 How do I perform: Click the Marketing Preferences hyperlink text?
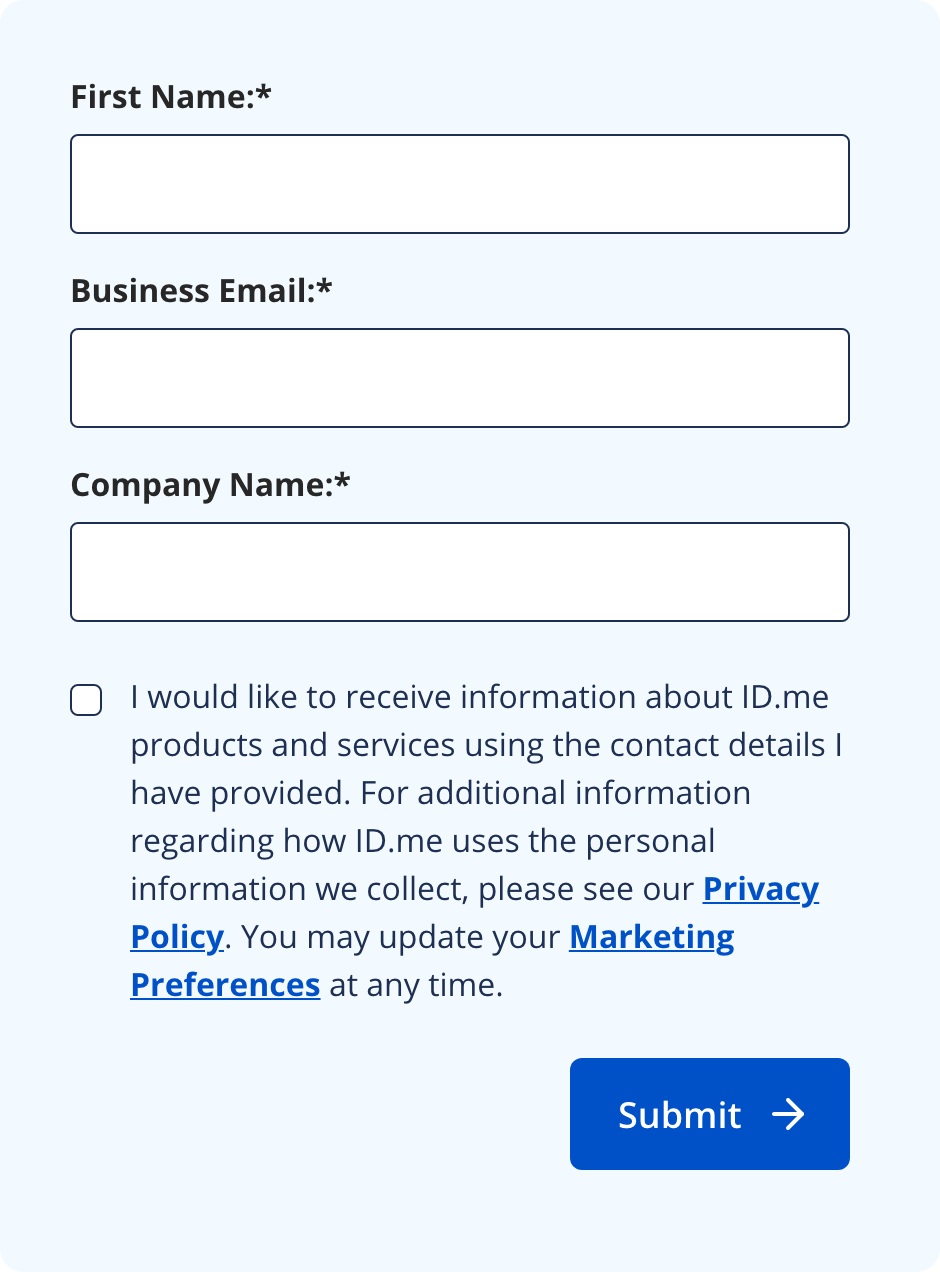coord(651,937)
